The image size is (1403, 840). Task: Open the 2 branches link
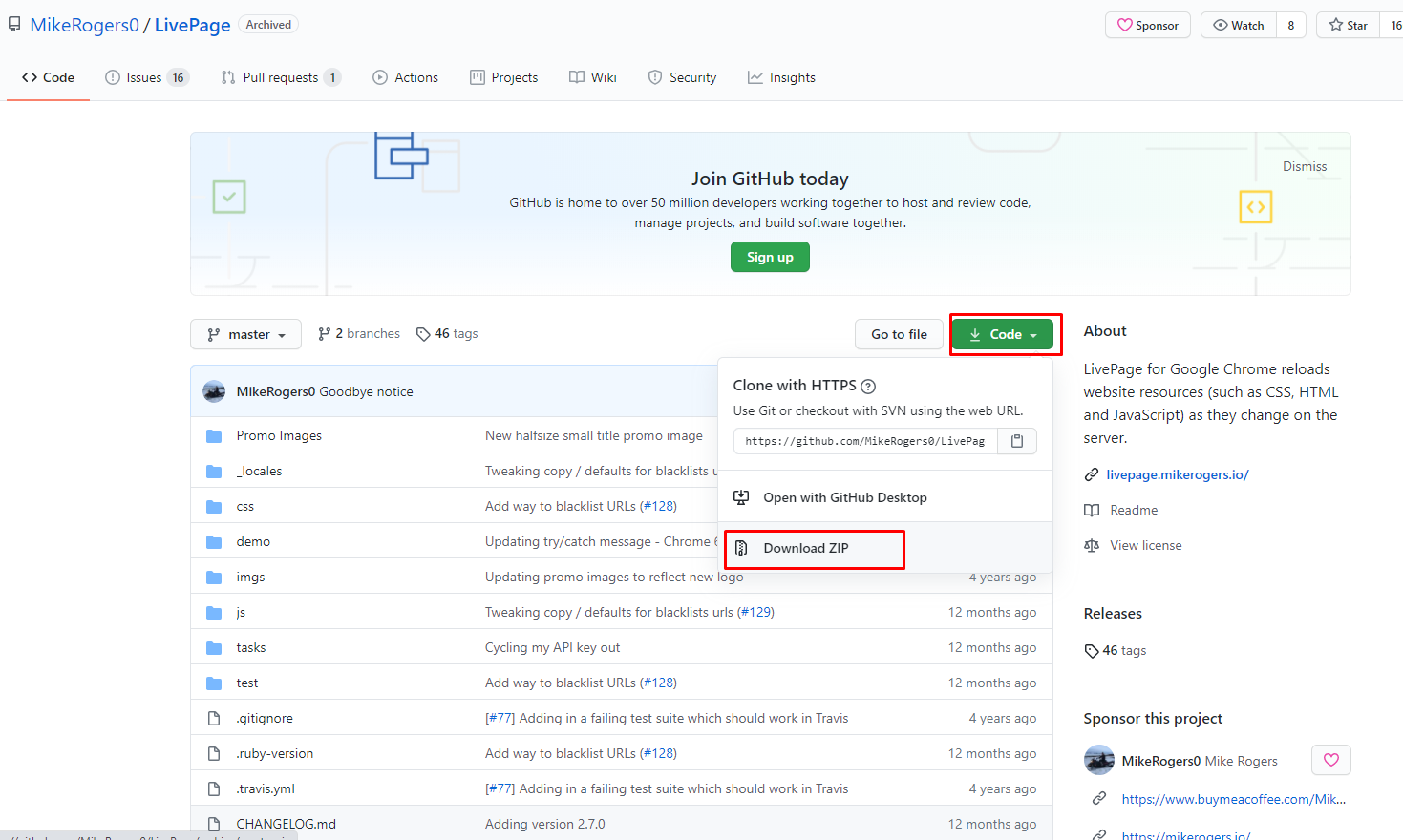click(x=359, y=333)
